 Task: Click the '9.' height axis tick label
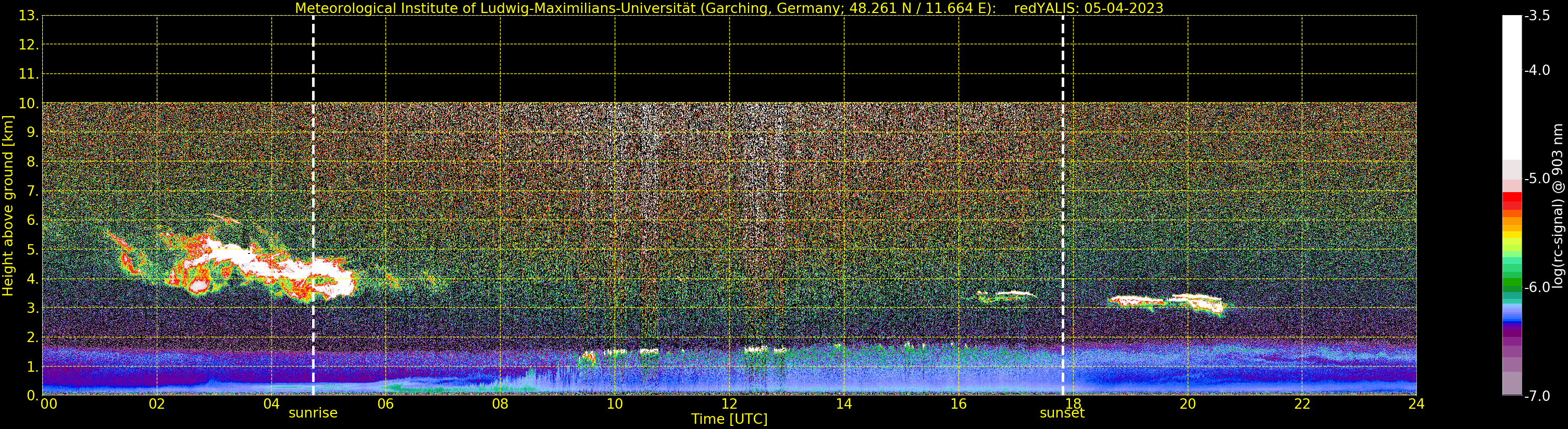coord(32,133)
